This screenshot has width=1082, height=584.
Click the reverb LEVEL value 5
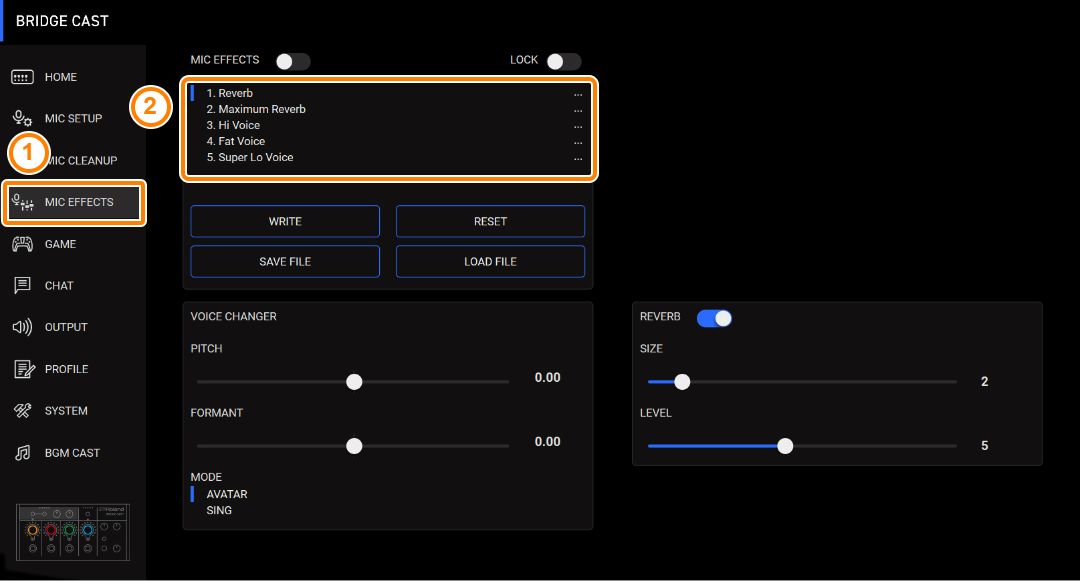985,446
